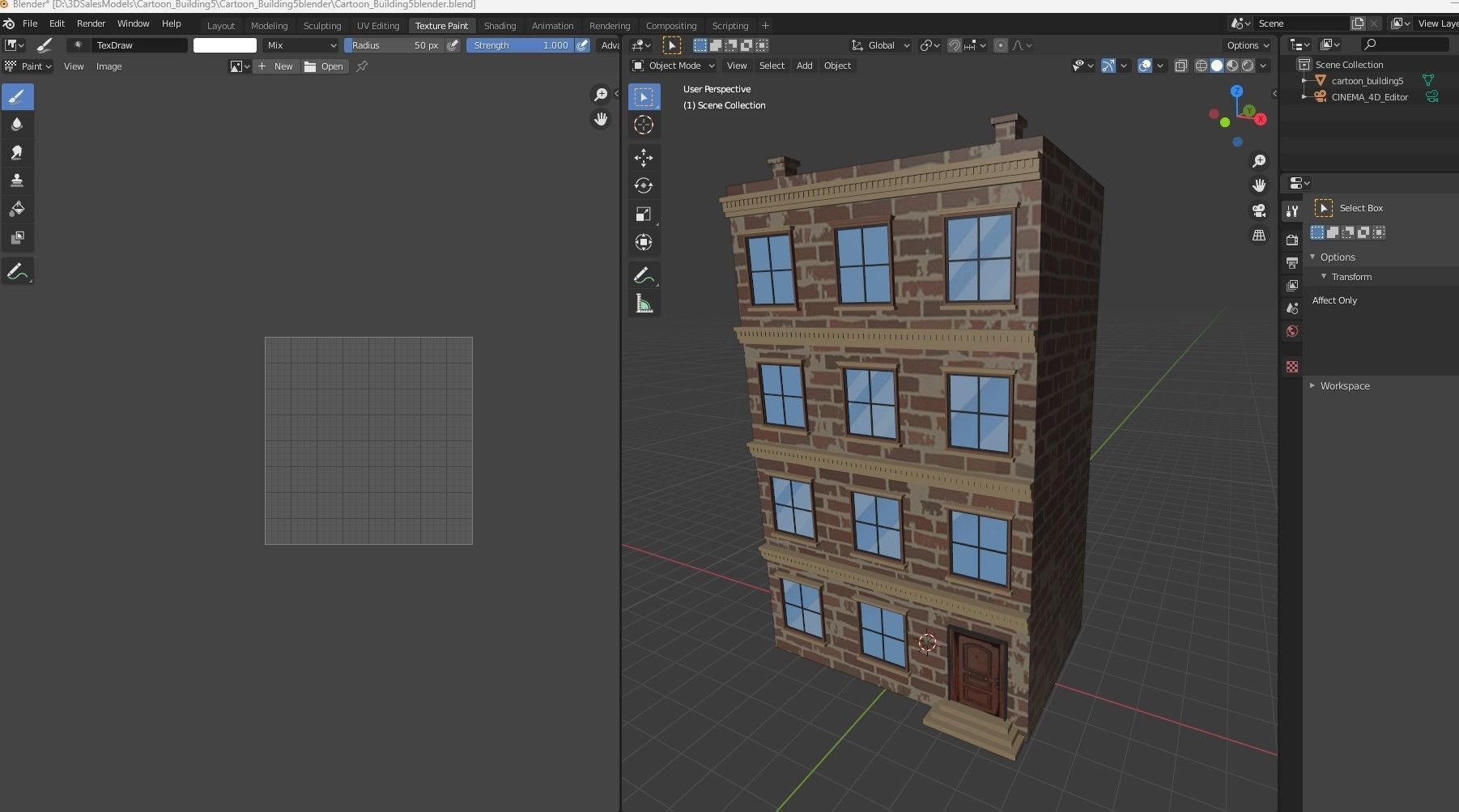Toggle pressure sensitivity for Strength

coord(582,45)
